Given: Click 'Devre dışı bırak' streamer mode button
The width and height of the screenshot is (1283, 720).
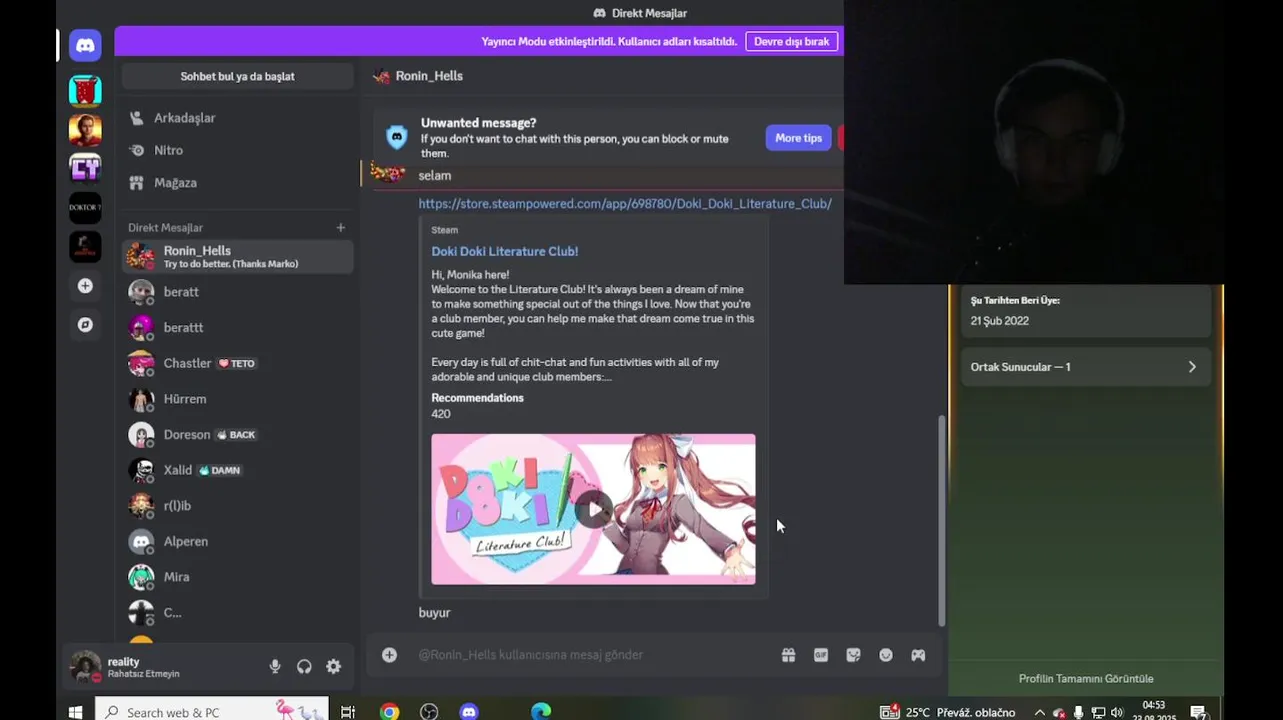Looking at the screenshot, I should click(x=791, y=41).
